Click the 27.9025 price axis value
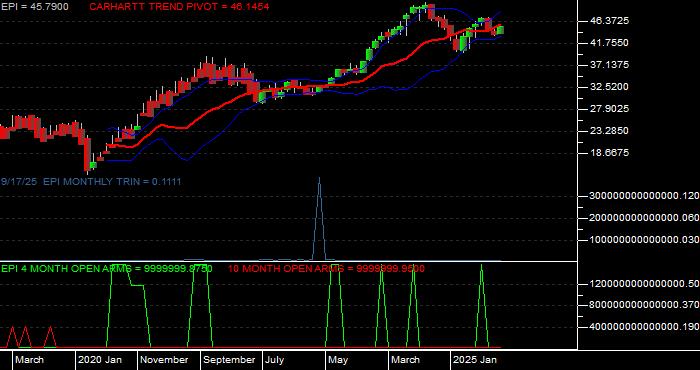The width and height of the screenshot is (700, 370). click(x=609, y=108)
